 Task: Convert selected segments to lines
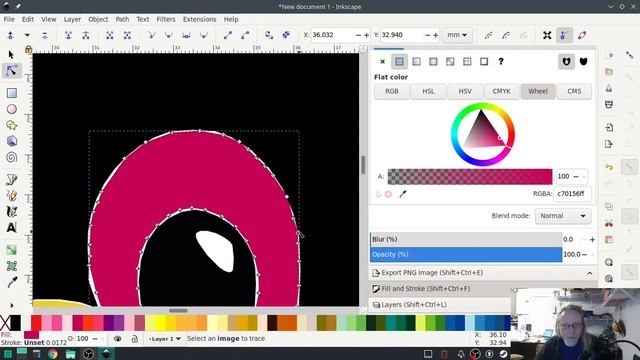coord(227,36)
